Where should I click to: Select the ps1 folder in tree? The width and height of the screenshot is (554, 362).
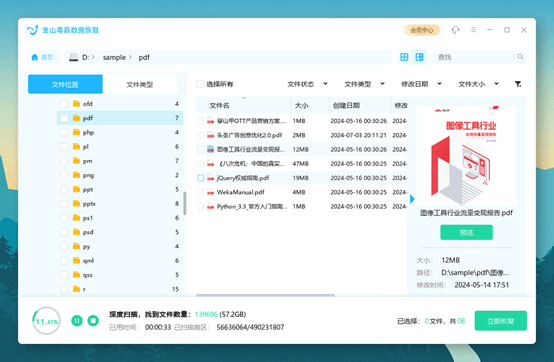[x=120, y=218]
